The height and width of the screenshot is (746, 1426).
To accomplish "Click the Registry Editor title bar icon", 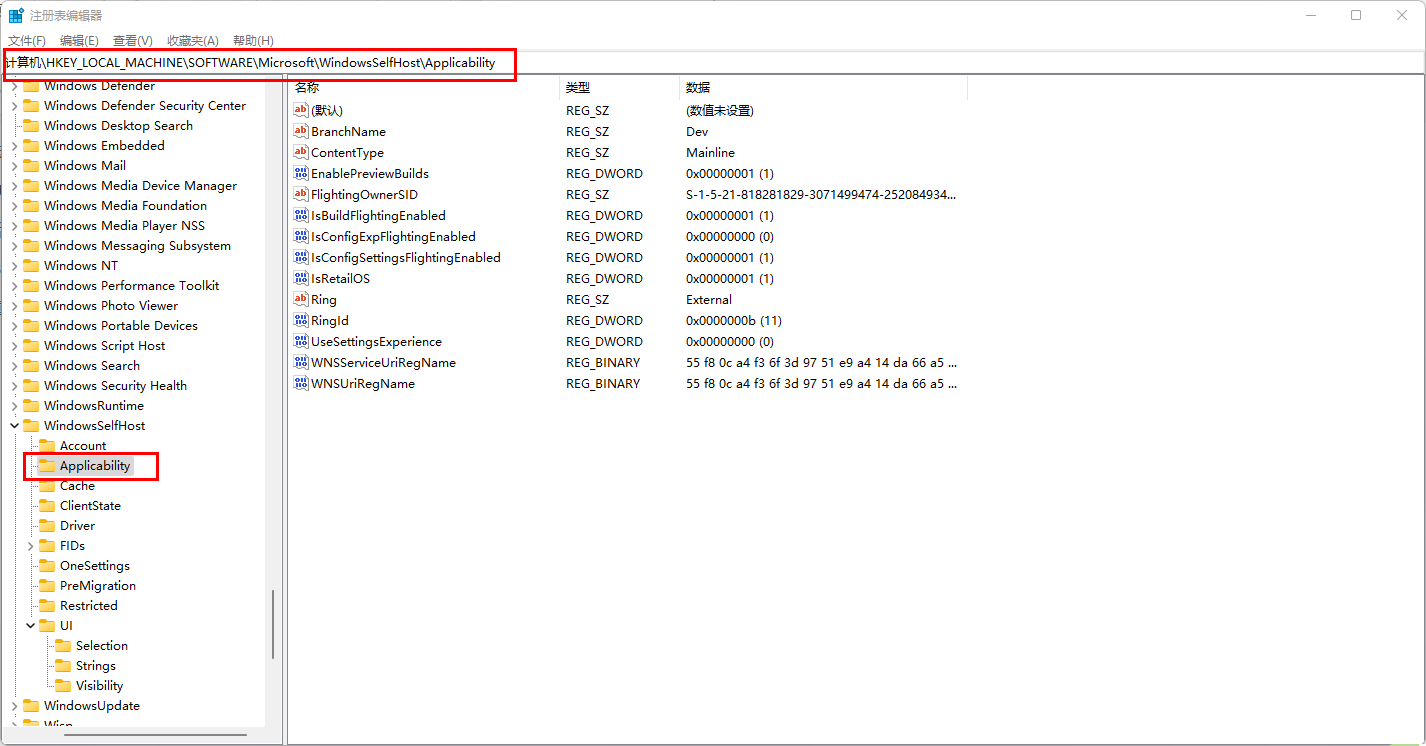I will 15,14.
